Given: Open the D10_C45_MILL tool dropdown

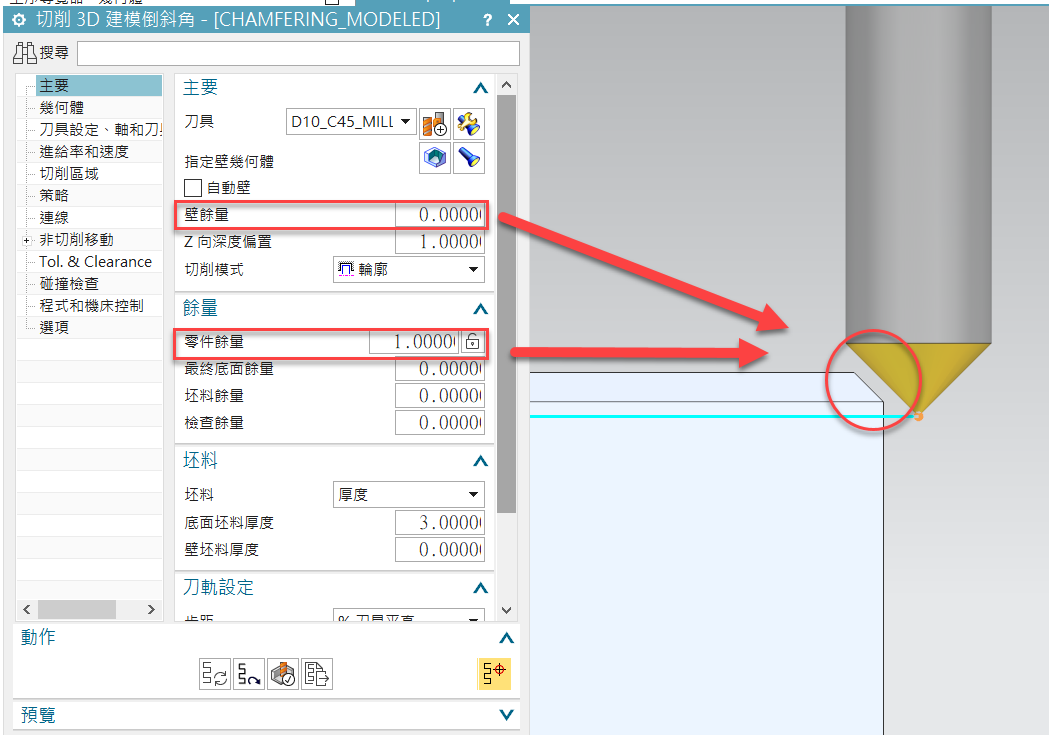Looking at the screenshot, I should click(x=351, y=122).
